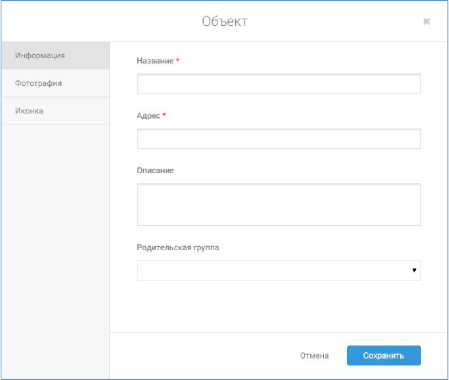The width and height of the screenshot is (449, 380).
Task: Click the Адрес field label
Action: coord(148,116)
